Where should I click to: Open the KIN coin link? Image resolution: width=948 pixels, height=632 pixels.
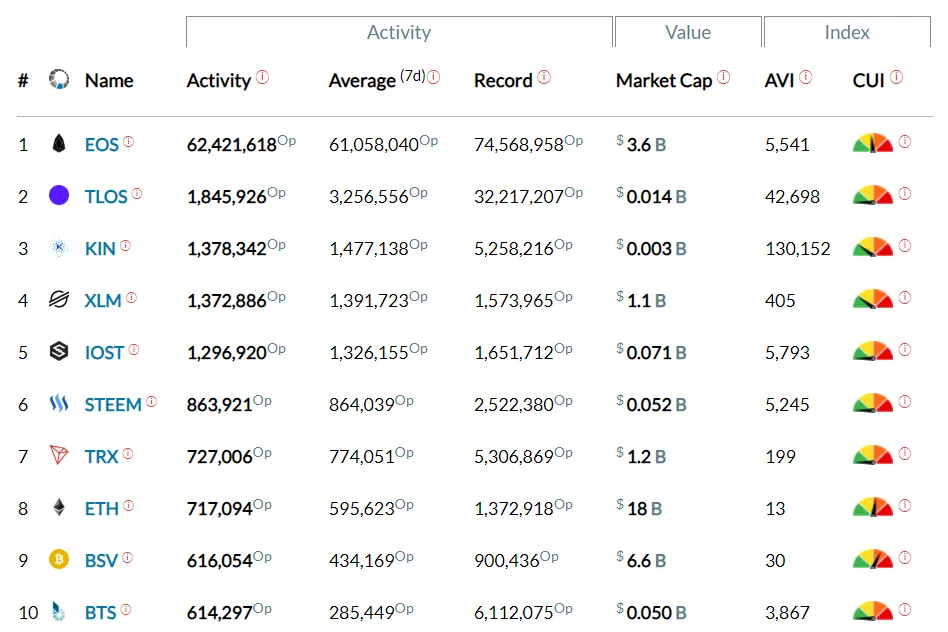point(100,249)
